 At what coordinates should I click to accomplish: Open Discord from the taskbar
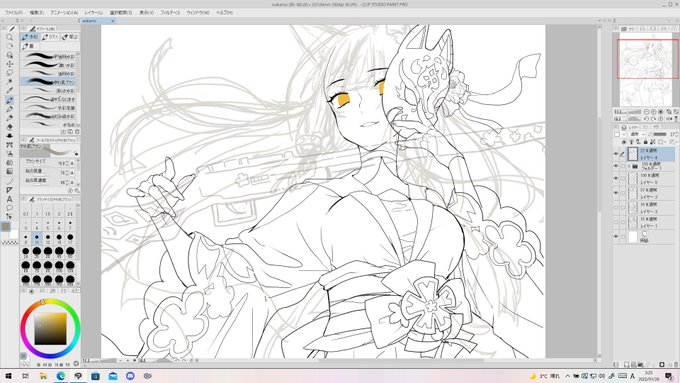(130, 376)
